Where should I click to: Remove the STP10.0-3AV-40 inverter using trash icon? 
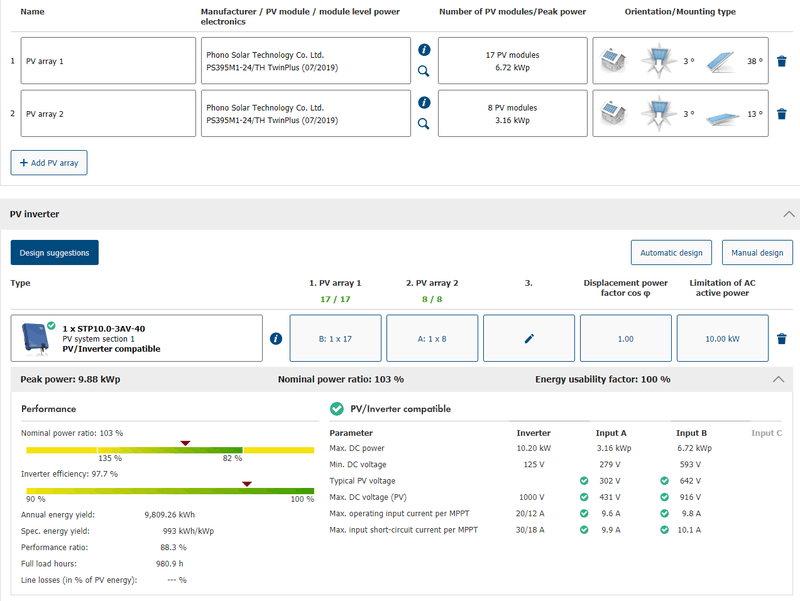point(782,339)
